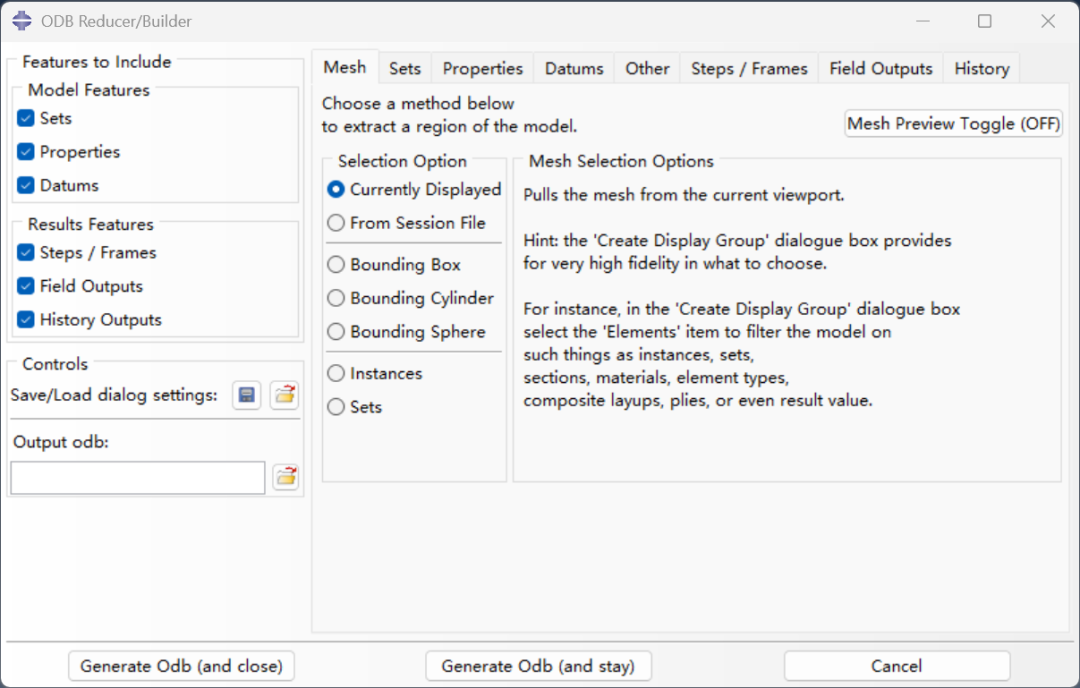This screenshot has height=688, width=1080.
Task: Pick the Bounding Sphere option
Action: pos(336,332)
